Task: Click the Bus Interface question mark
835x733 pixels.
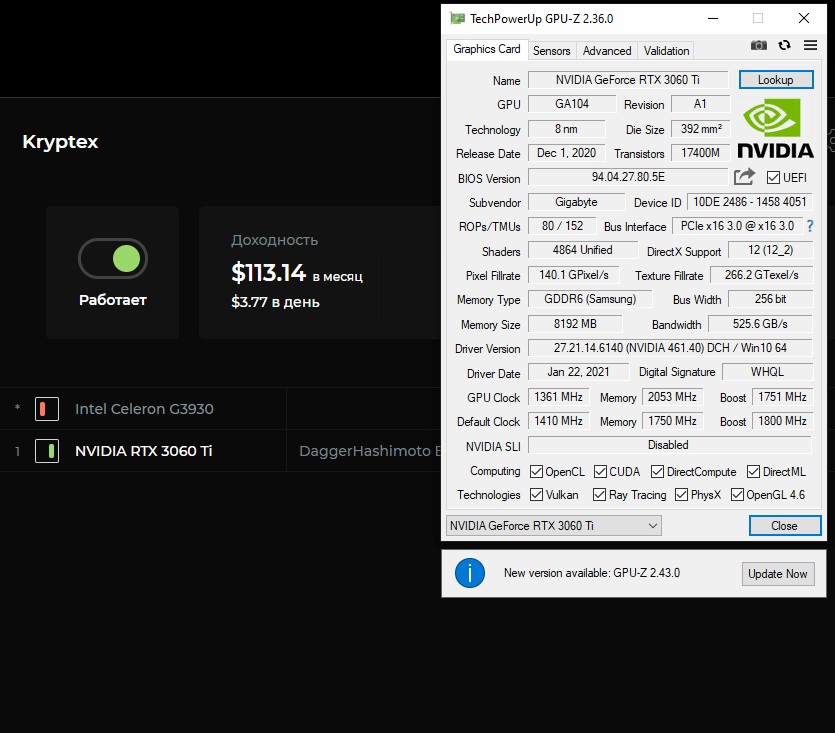Action: click(810, 226)
